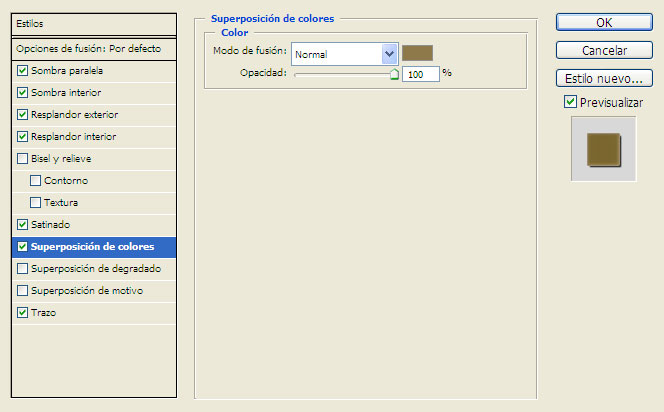
Task: Toggle the Trazo checkbox
Action: [22, 313]
